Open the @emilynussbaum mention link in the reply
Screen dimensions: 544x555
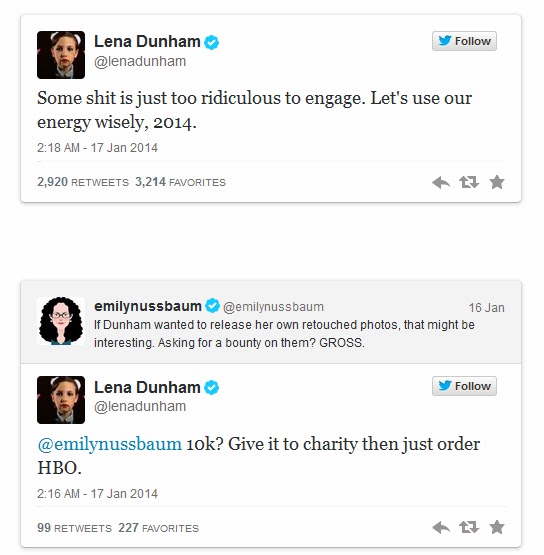109,444
